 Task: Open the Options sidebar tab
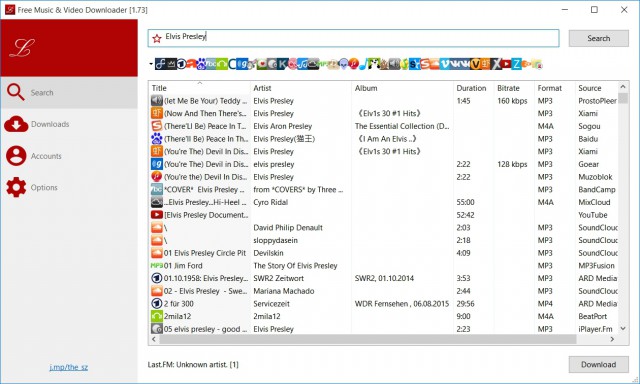pyautogui.click(x=69, y=187)
